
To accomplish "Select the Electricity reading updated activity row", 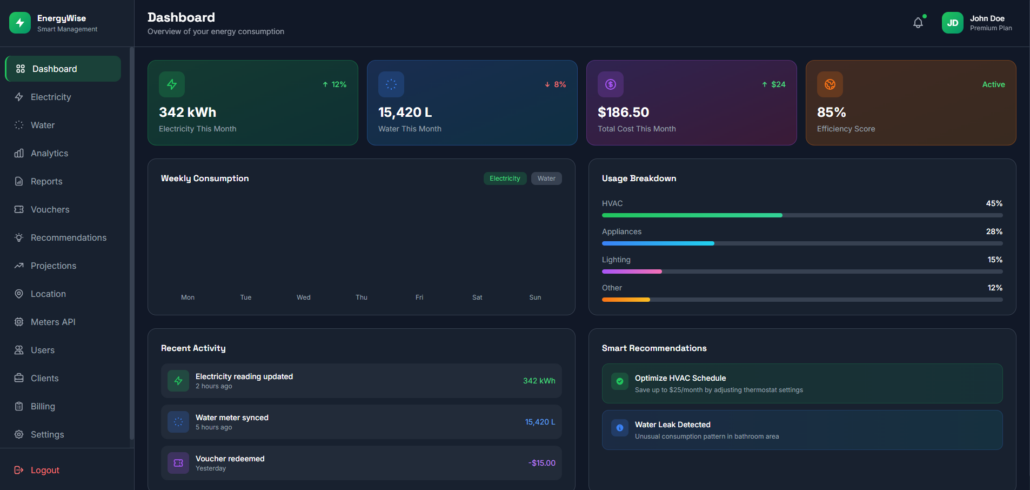I will pyautogui.click(x=361, y=381).
